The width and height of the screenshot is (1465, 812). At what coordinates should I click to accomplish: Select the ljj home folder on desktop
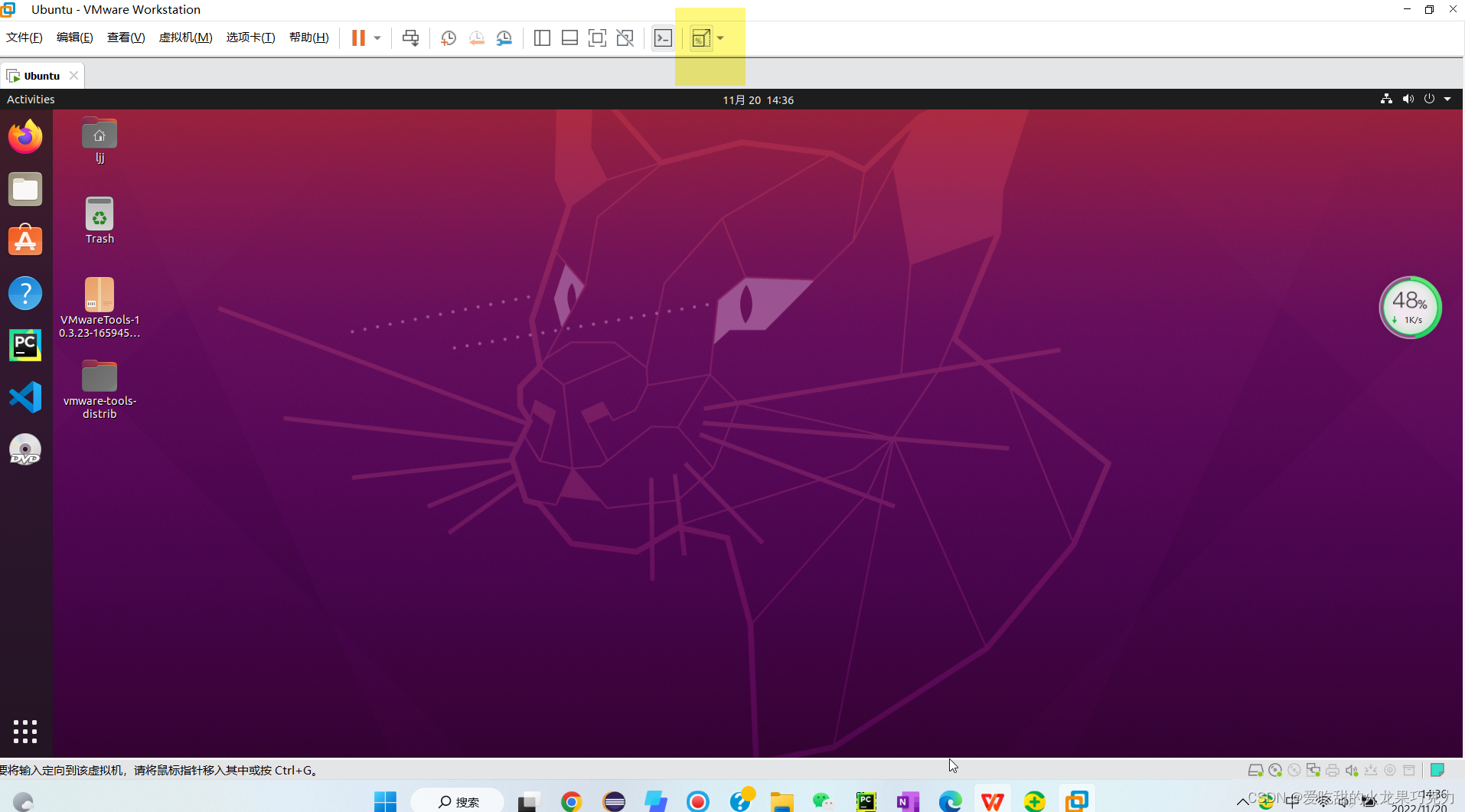point(100,141)
